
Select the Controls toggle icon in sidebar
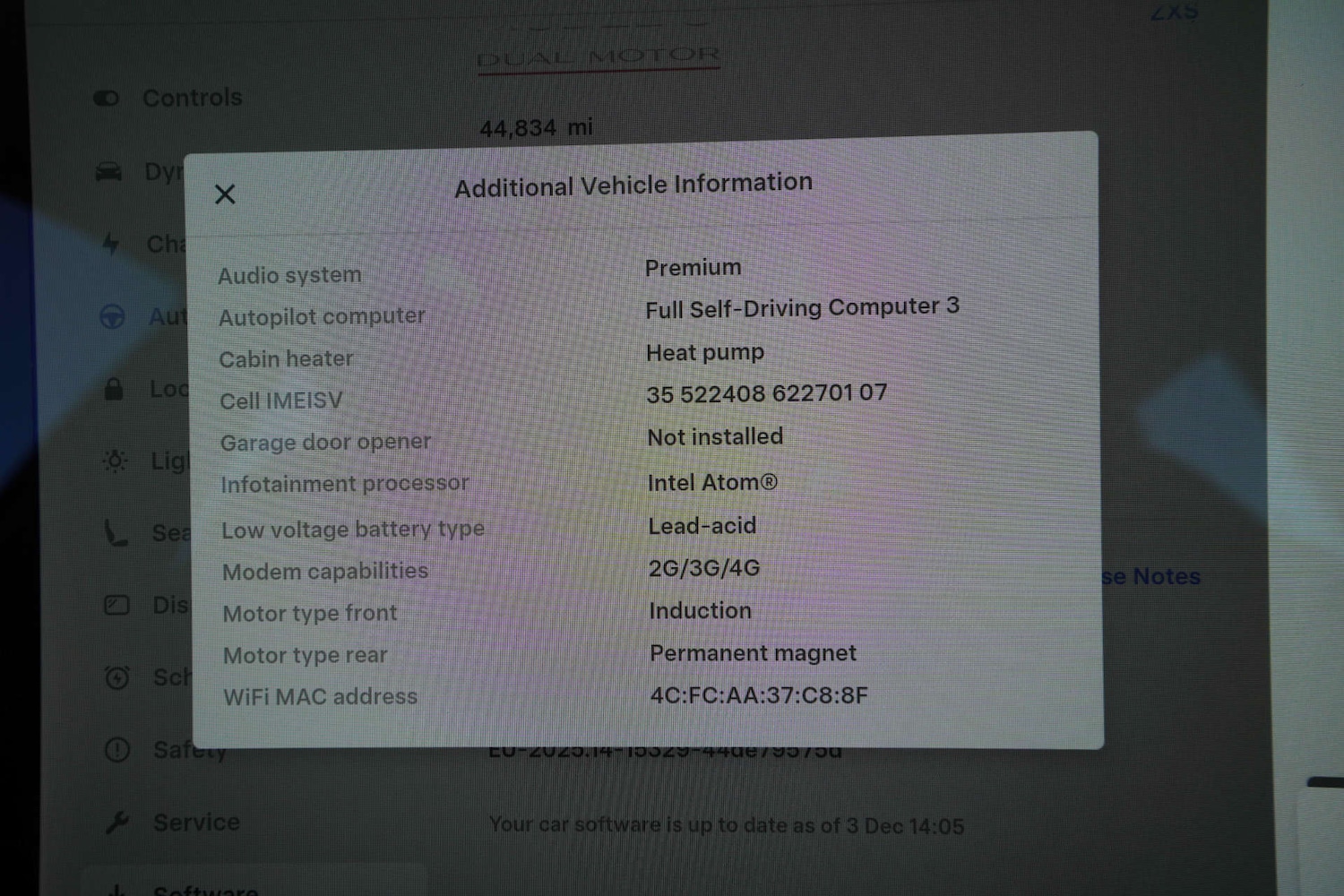(108, 99)
